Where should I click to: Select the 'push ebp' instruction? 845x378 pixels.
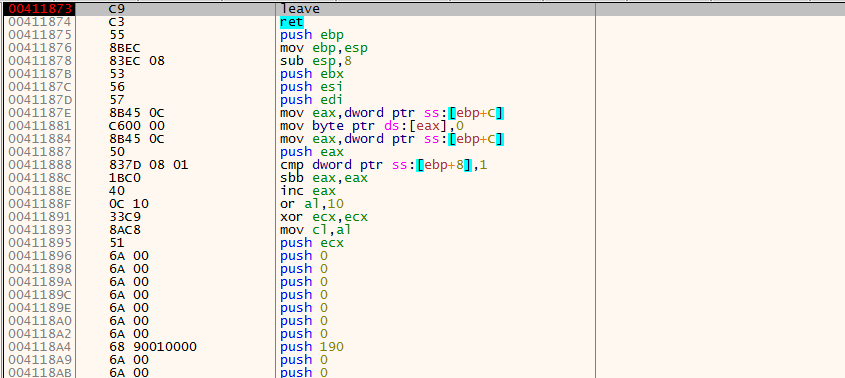[x=311, y=35]
